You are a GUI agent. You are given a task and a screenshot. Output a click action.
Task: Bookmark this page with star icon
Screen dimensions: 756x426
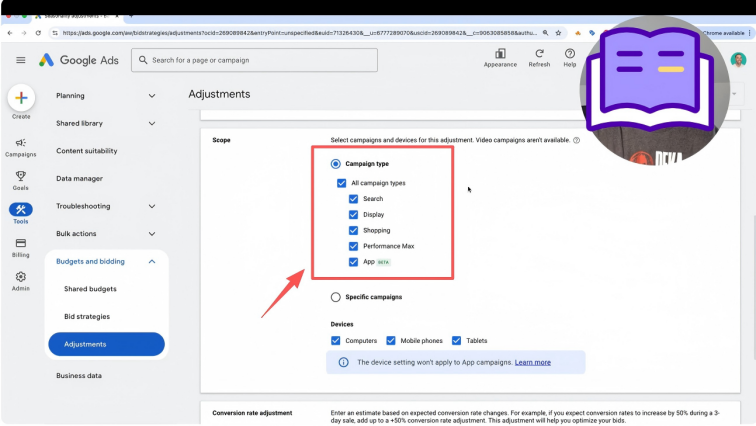[x=558, y=33]
